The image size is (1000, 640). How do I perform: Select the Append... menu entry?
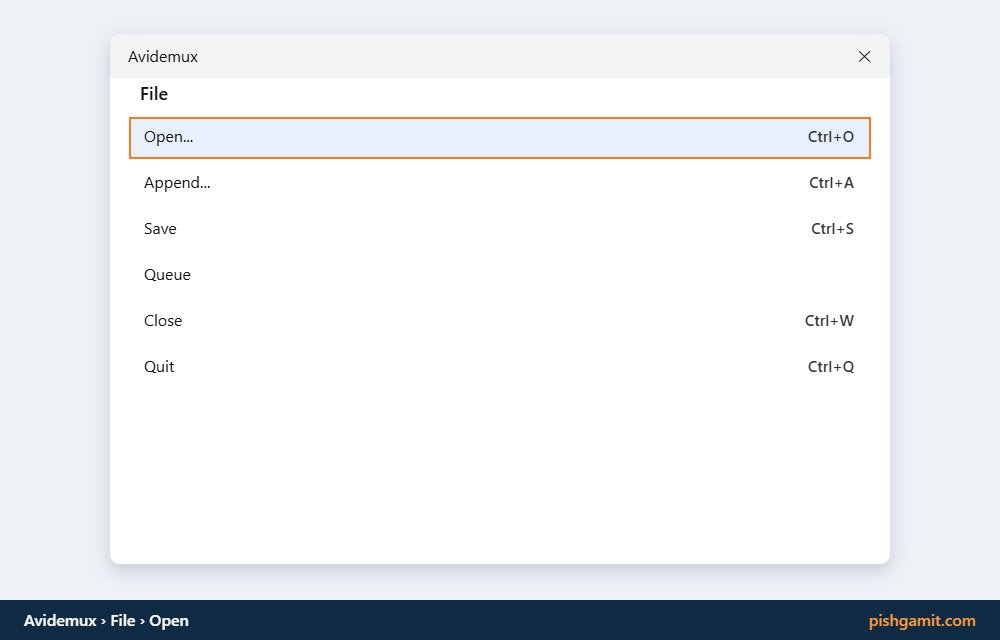click(x=499, y=183)
